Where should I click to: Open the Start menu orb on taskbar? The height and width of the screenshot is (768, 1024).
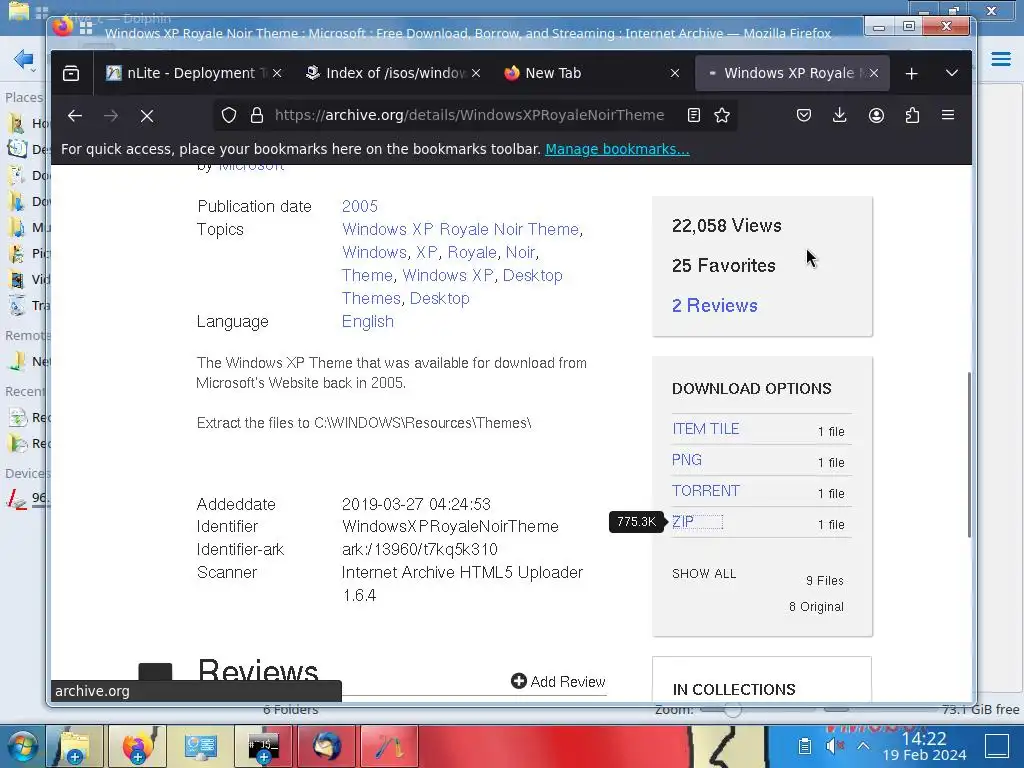[x=21, y=746]
